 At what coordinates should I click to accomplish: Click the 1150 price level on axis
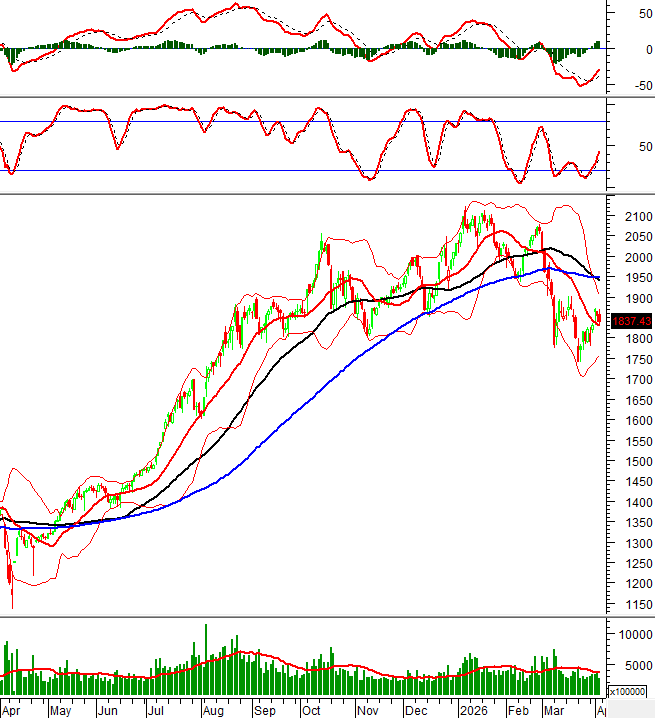632,605
